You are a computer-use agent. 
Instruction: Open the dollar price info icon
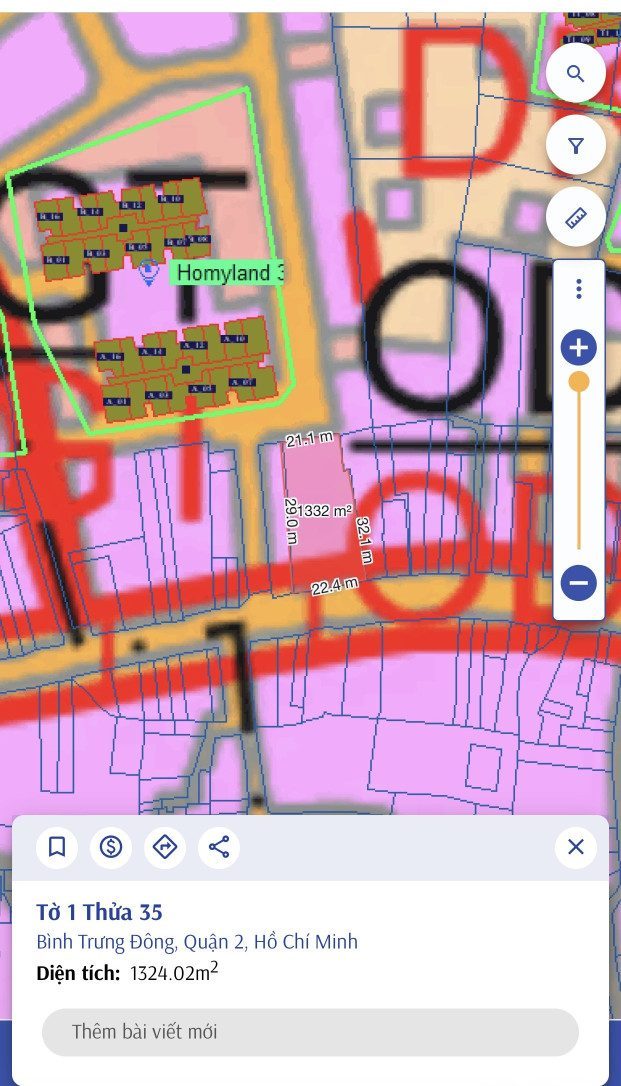click(x=111, y=847)
